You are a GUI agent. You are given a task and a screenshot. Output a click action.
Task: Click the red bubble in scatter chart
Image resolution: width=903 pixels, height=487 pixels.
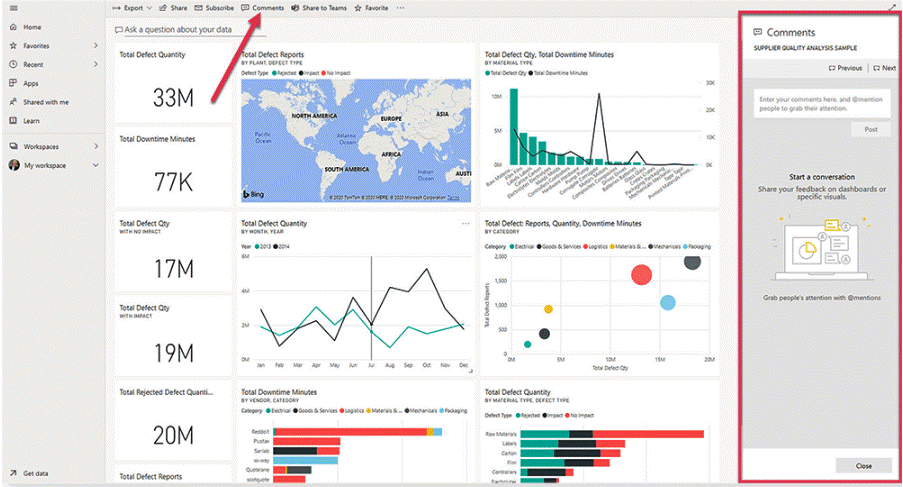[x=641, y=275]
